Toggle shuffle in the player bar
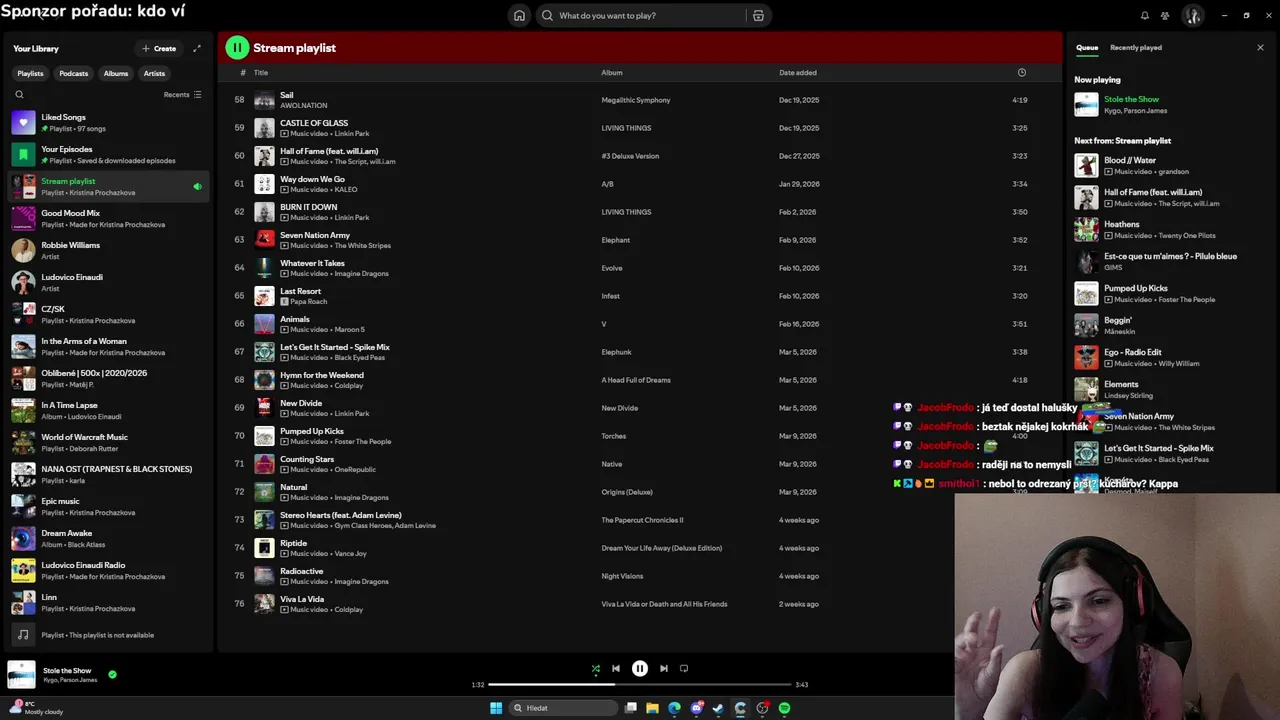 tap(595, 669)
